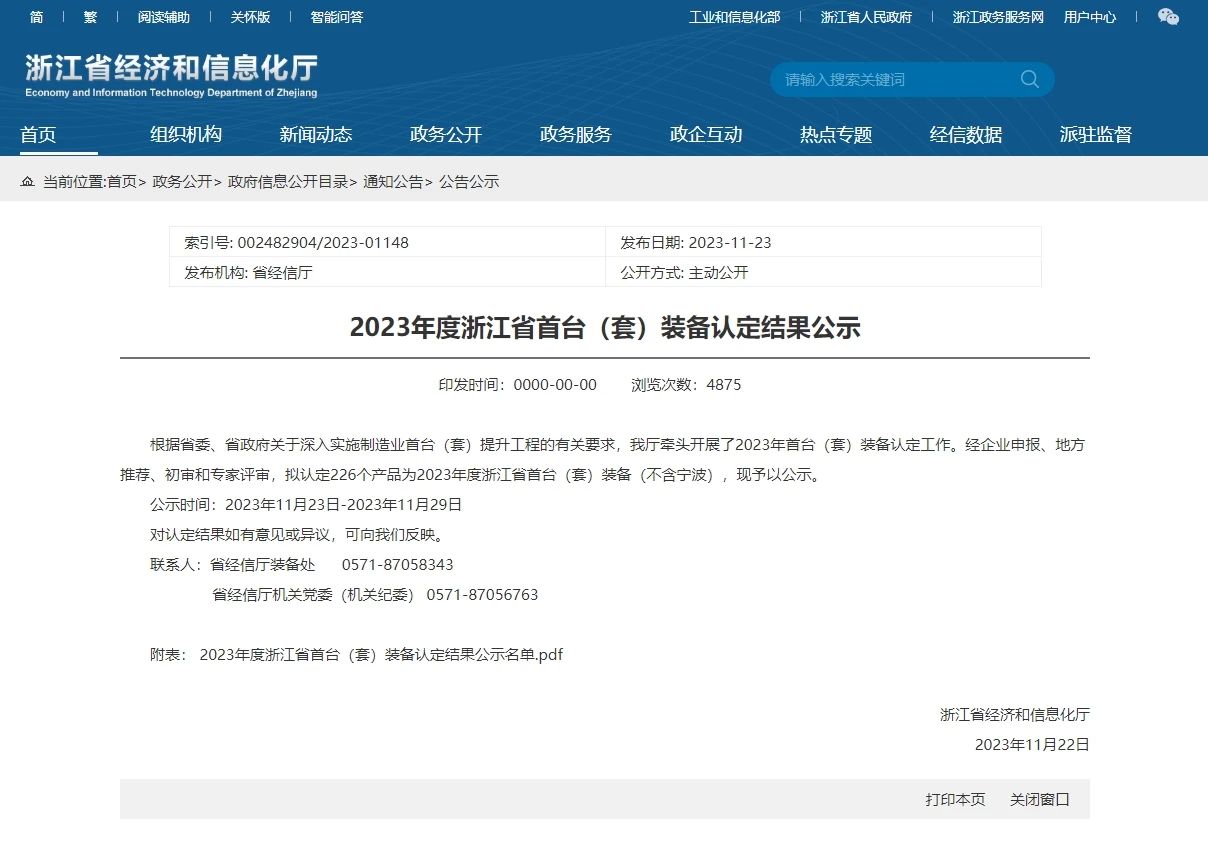
Task: Go to 首页 home tab
Action: [38, 134]
